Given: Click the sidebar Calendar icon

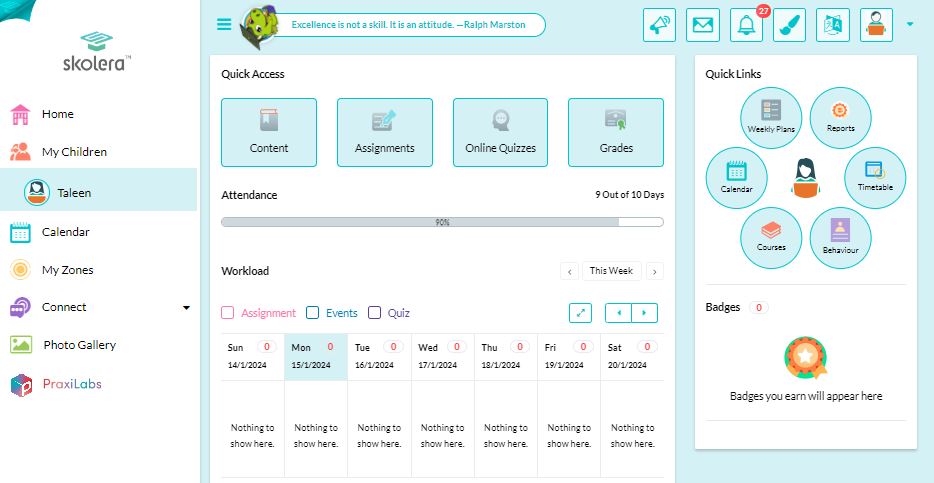Looking at the screenshot, I should pyautogui.click(x=20, y=232).
